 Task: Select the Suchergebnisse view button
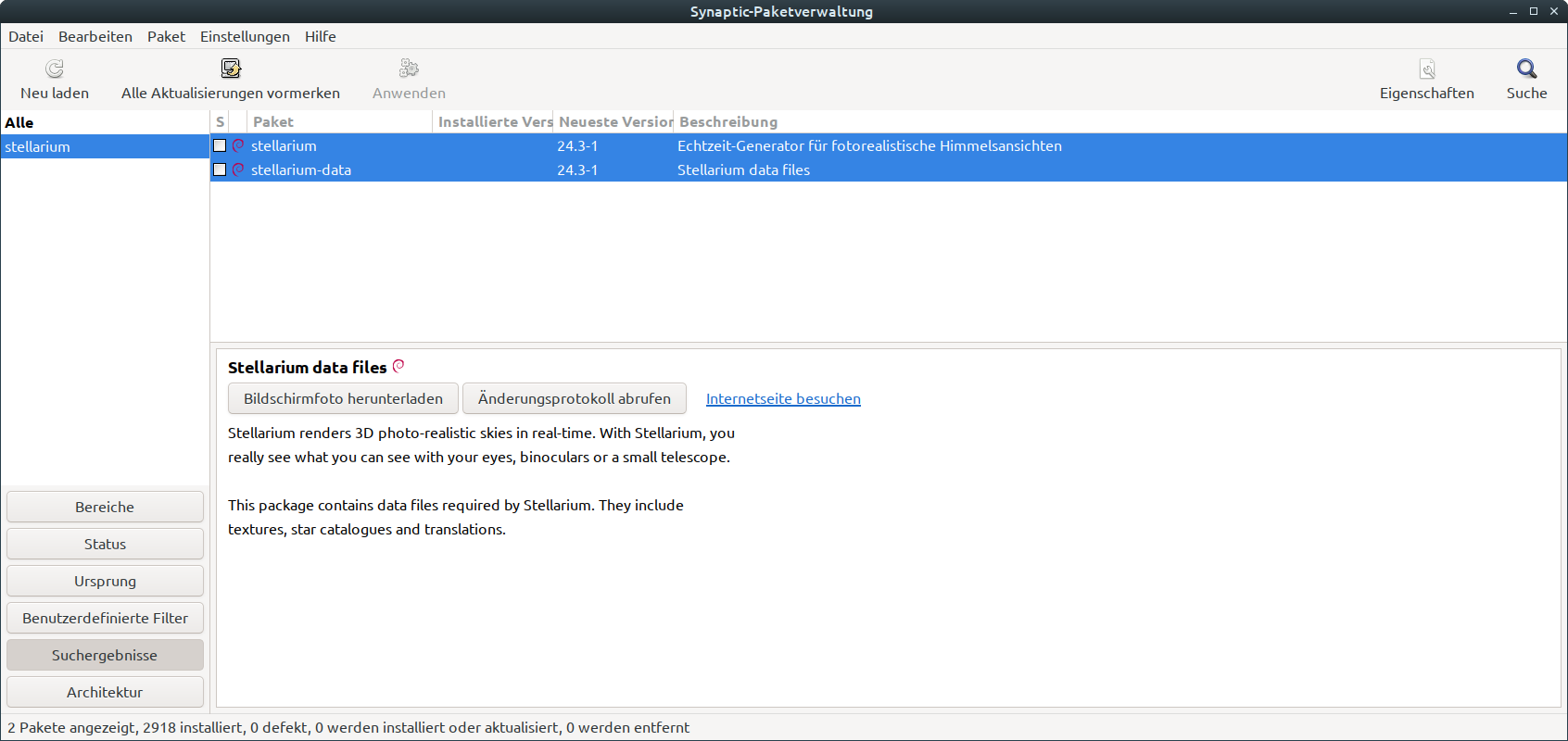click(105, 655)
